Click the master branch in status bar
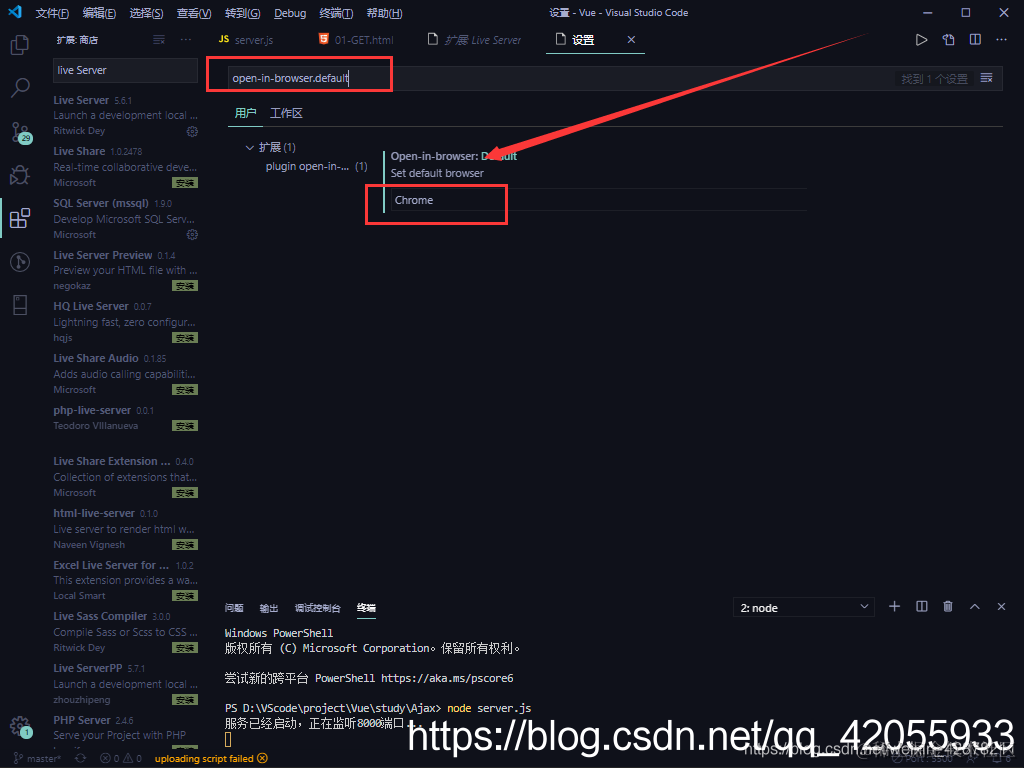 (37, 758)
